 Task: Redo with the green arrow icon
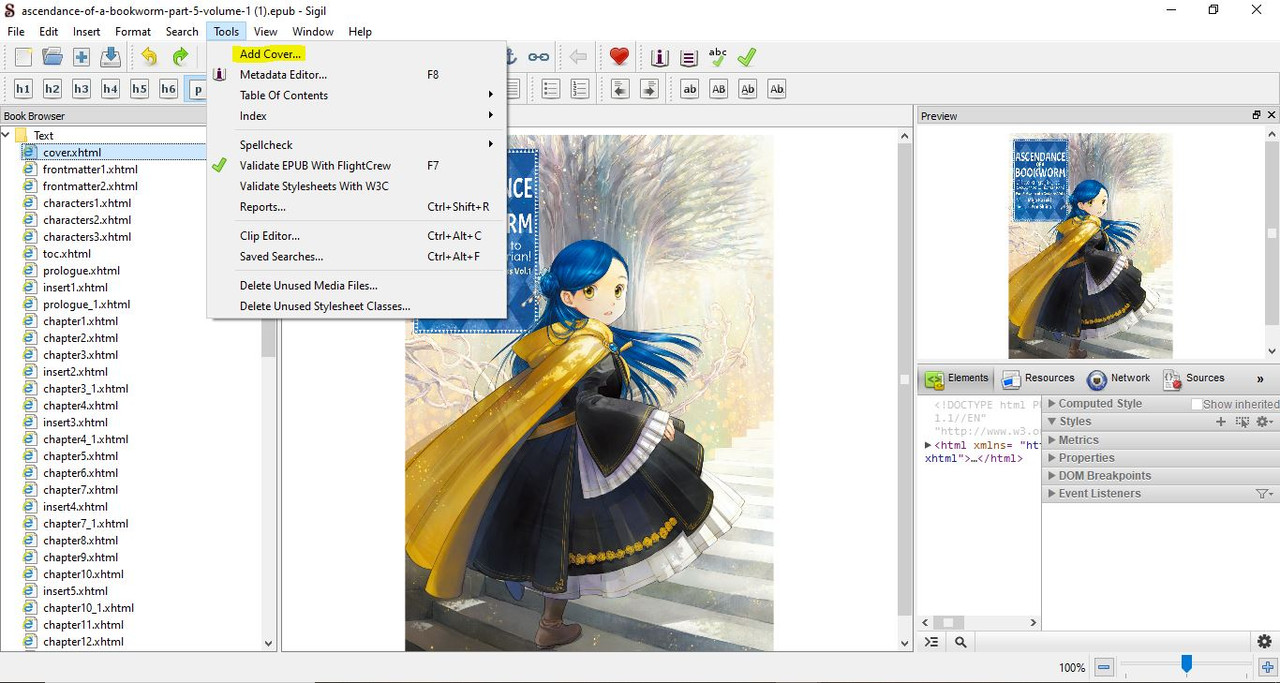tap(180, 57)
